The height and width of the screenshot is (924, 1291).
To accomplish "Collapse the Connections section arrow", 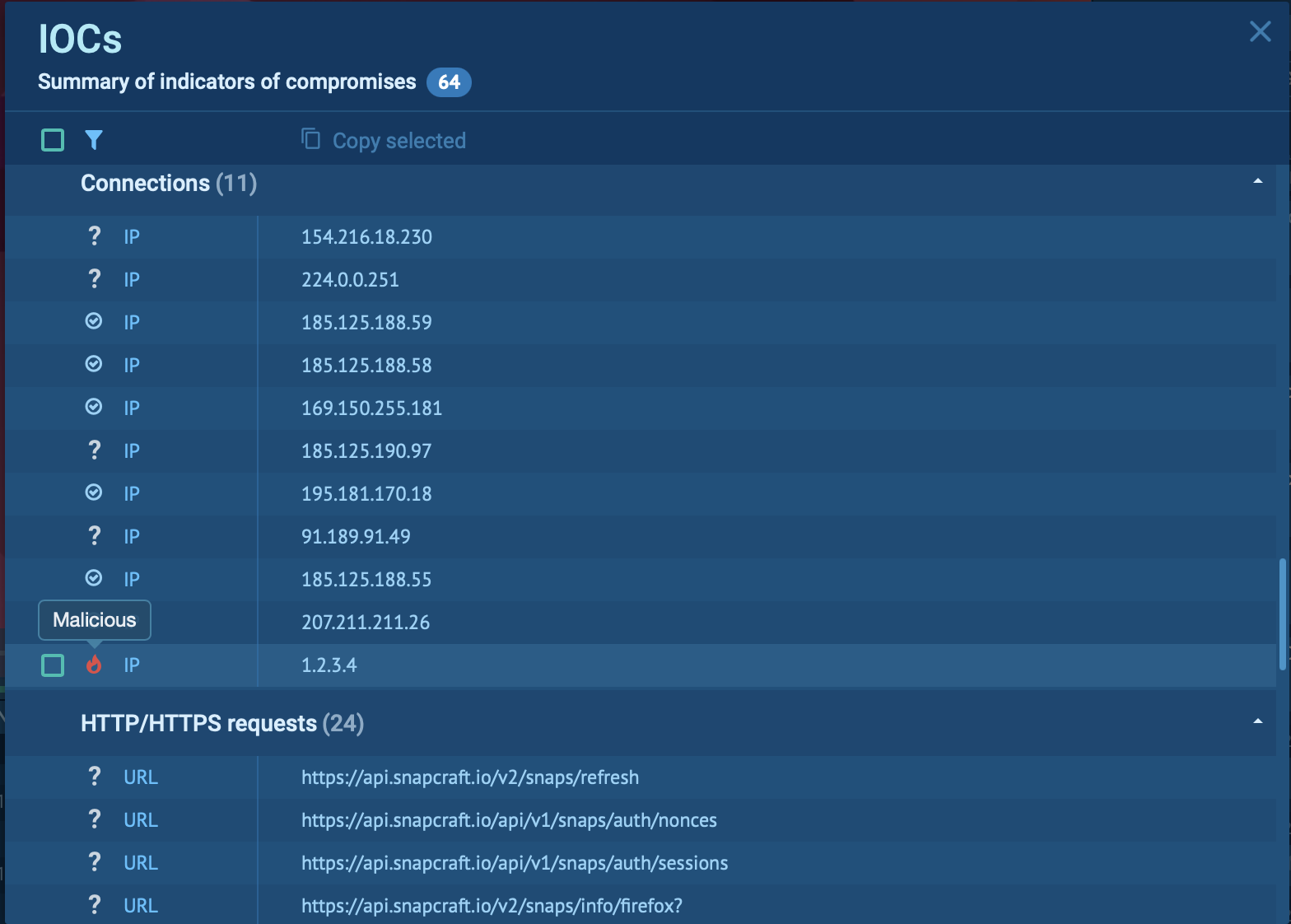I will coord(1257,181).
